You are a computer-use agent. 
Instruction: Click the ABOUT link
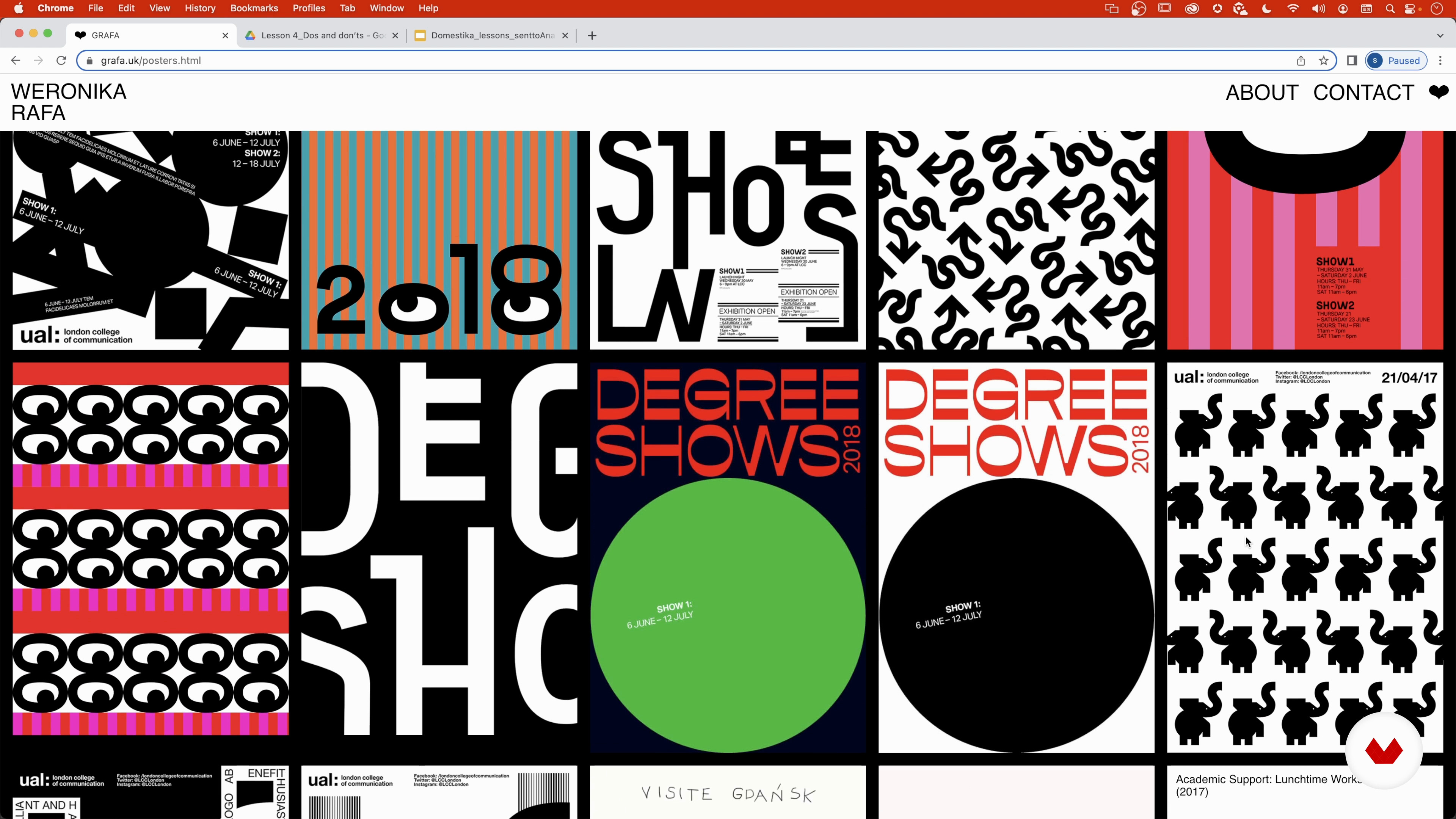1261,92
